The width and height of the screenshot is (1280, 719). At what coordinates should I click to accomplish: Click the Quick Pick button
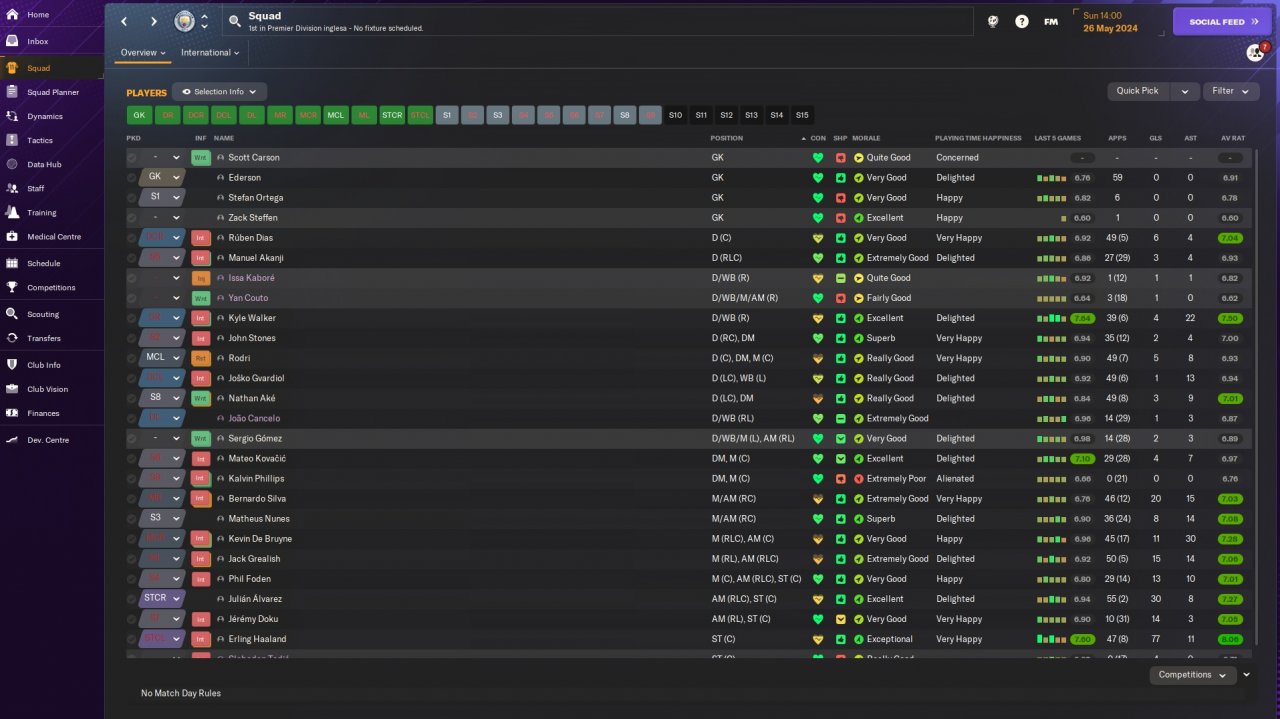pyautogui.click(x=1138, y=91)
